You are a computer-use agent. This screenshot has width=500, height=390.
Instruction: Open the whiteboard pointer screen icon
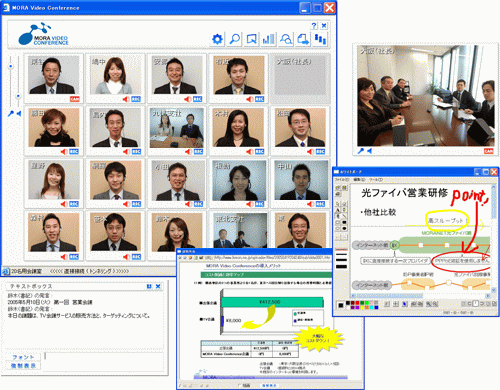[252, 39]
